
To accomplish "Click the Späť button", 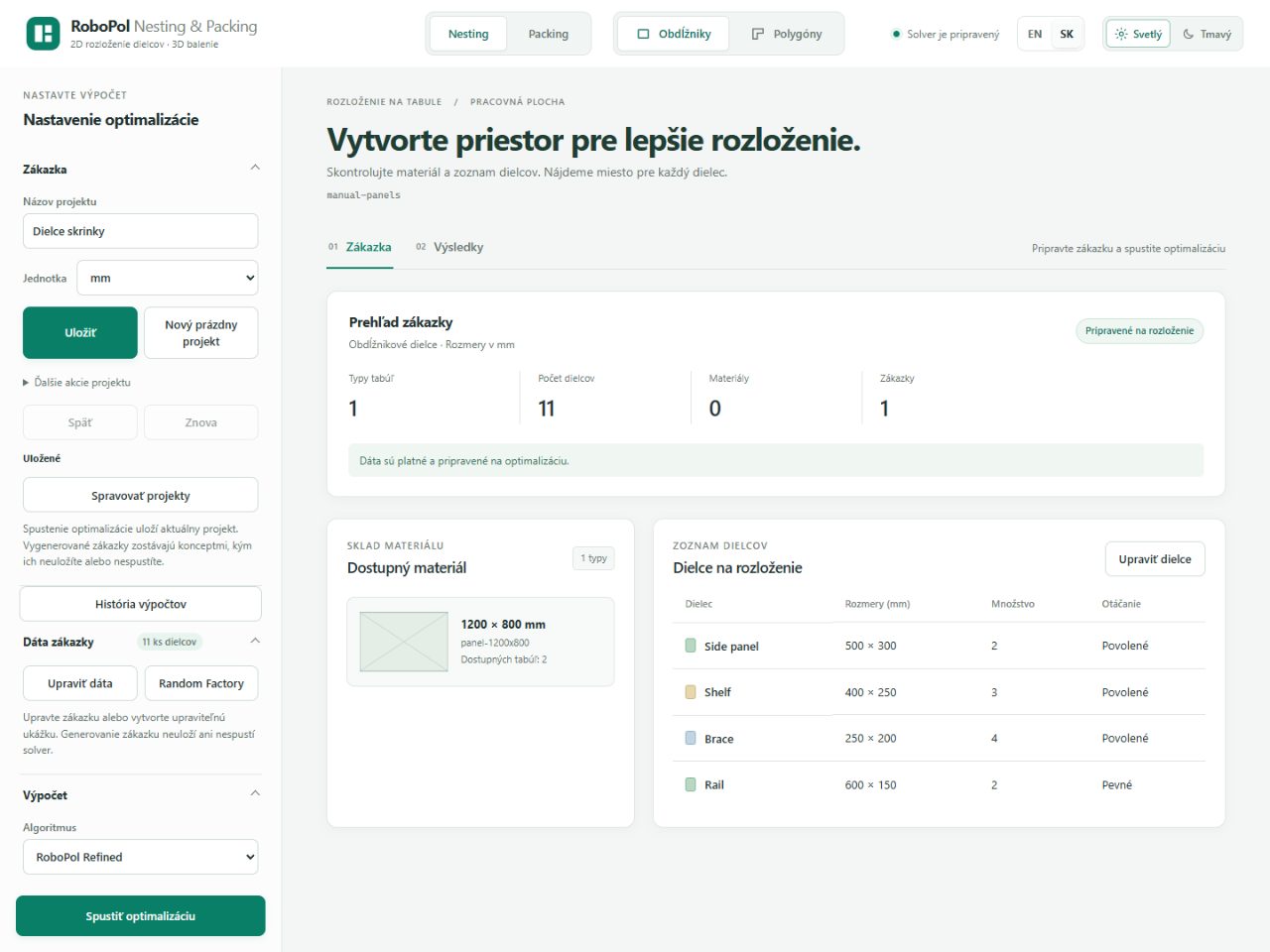I will [x=80, y=422].
